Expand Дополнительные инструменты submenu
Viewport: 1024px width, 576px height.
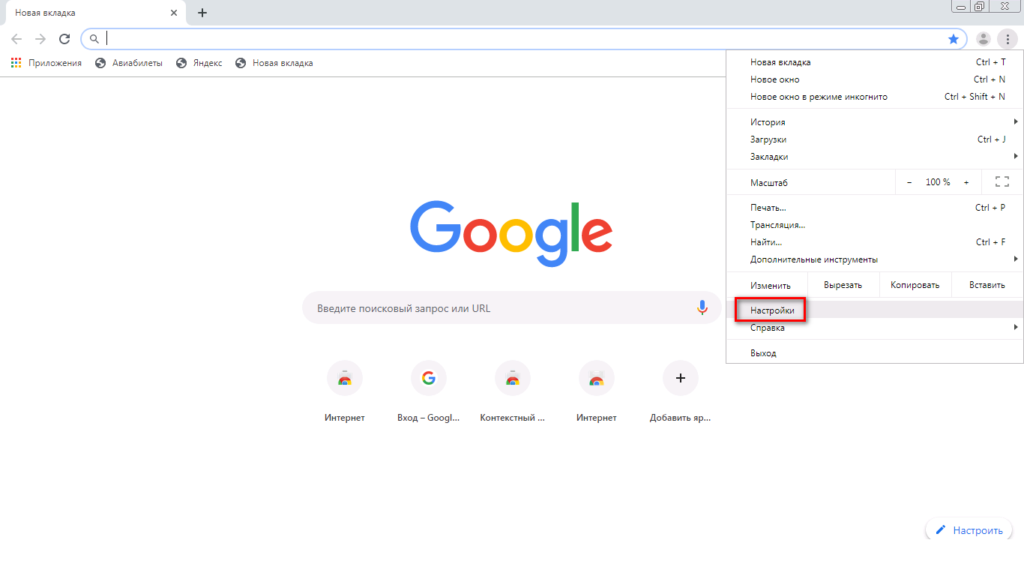coord(875,259)
